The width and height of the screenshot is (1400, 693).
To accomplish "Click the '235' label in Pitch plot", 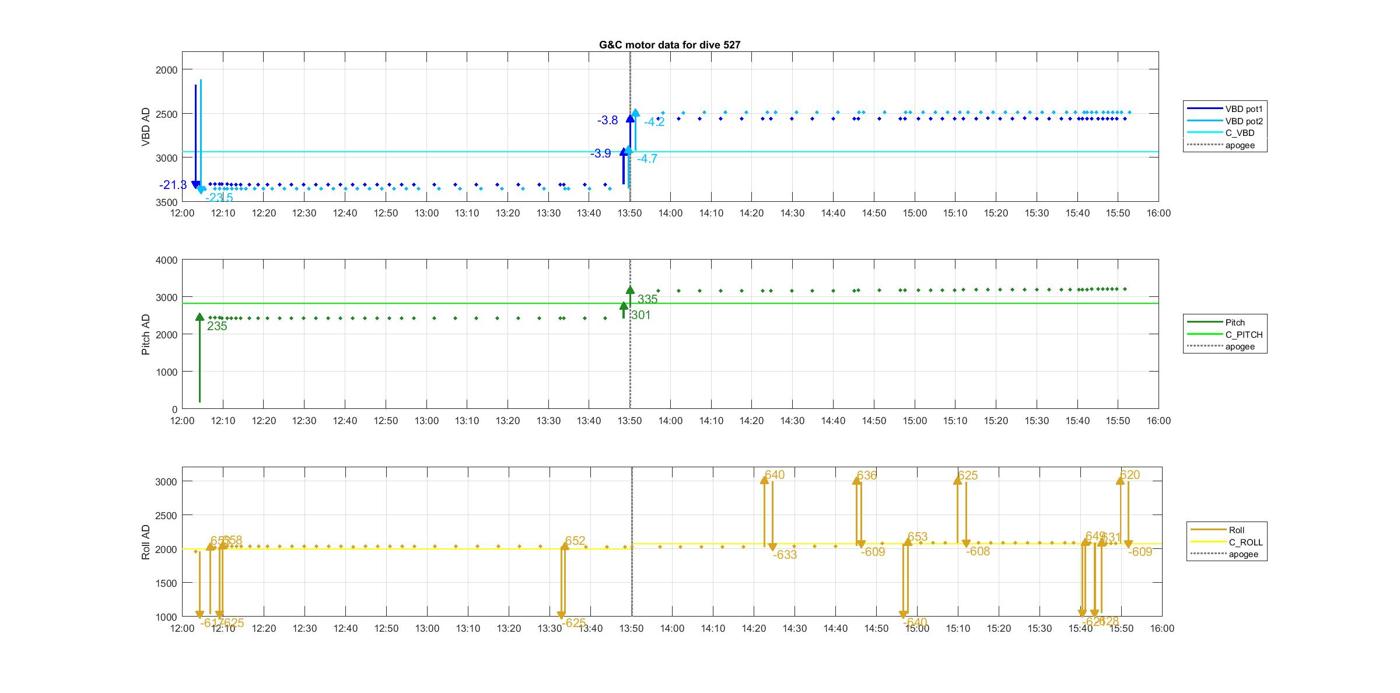I will pos(217,326).
